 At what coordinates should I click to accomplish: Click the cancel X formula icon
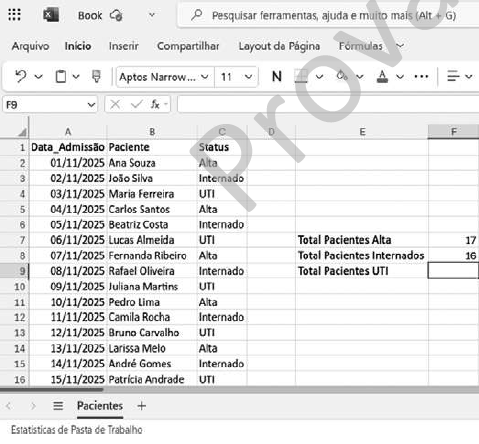click(115, 105)
